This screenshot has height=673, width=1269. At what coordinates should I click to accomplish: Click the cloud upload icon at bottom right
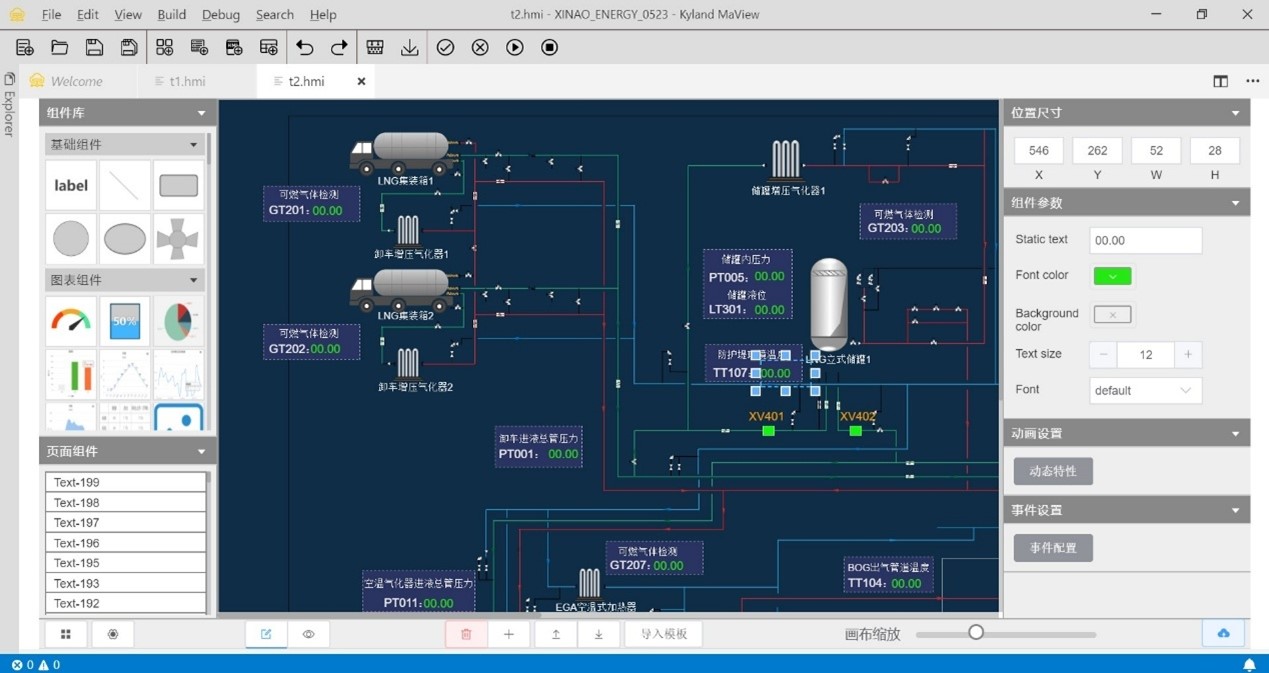1223,634
